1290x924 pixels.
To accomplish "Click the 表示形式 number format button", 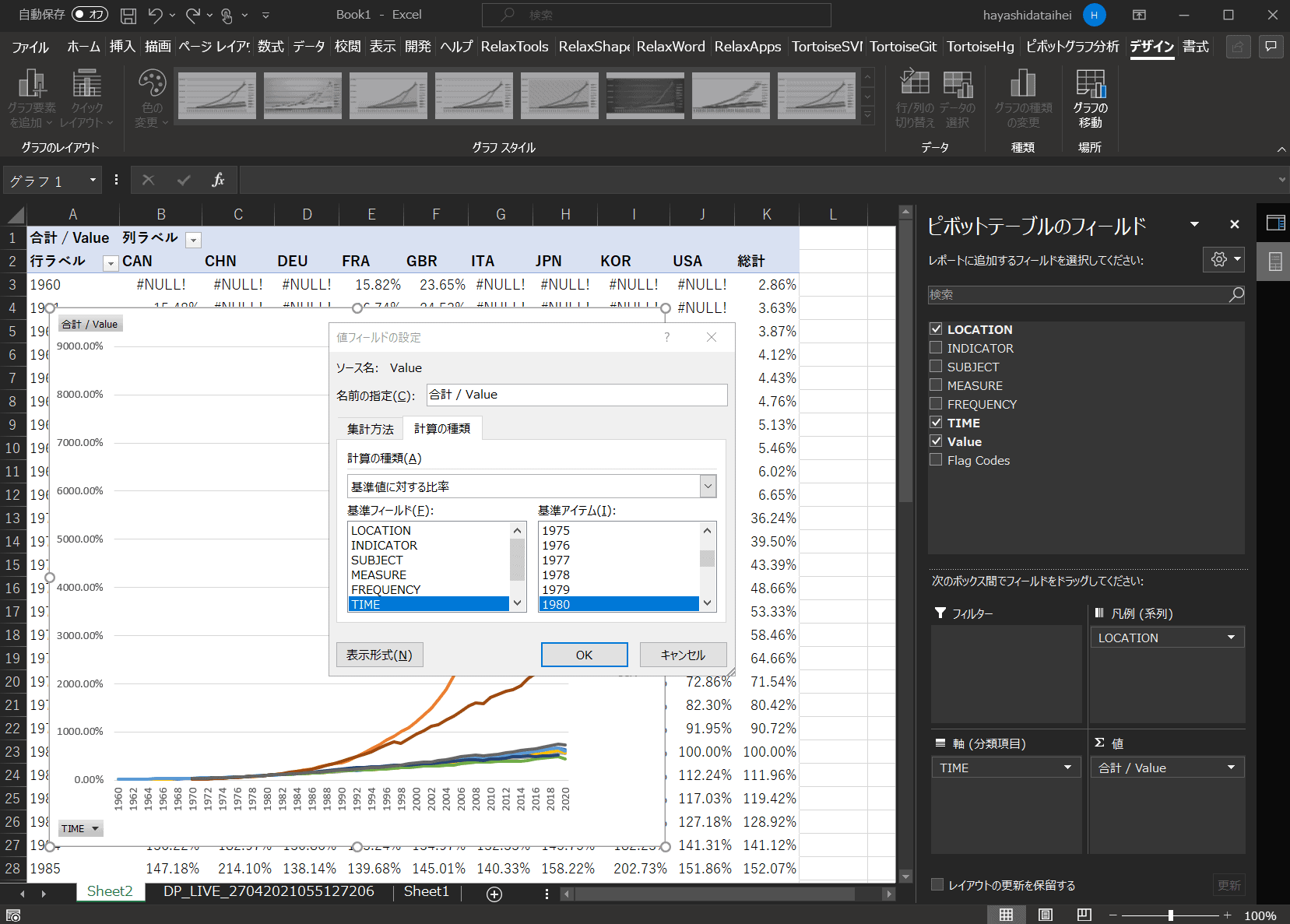I will [x=379, y=655].
